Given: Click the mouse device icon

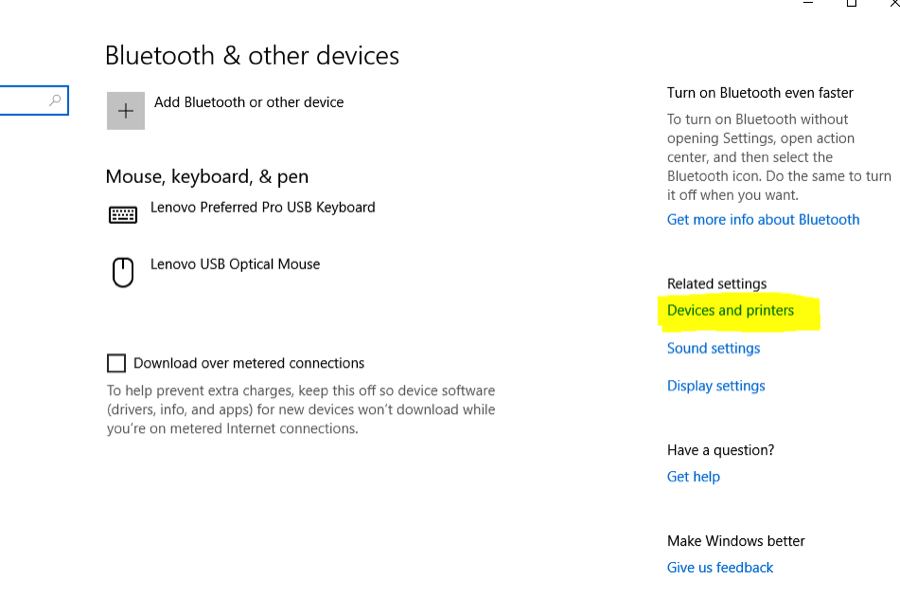Looking at the screenshot, I should pos(123,272).
